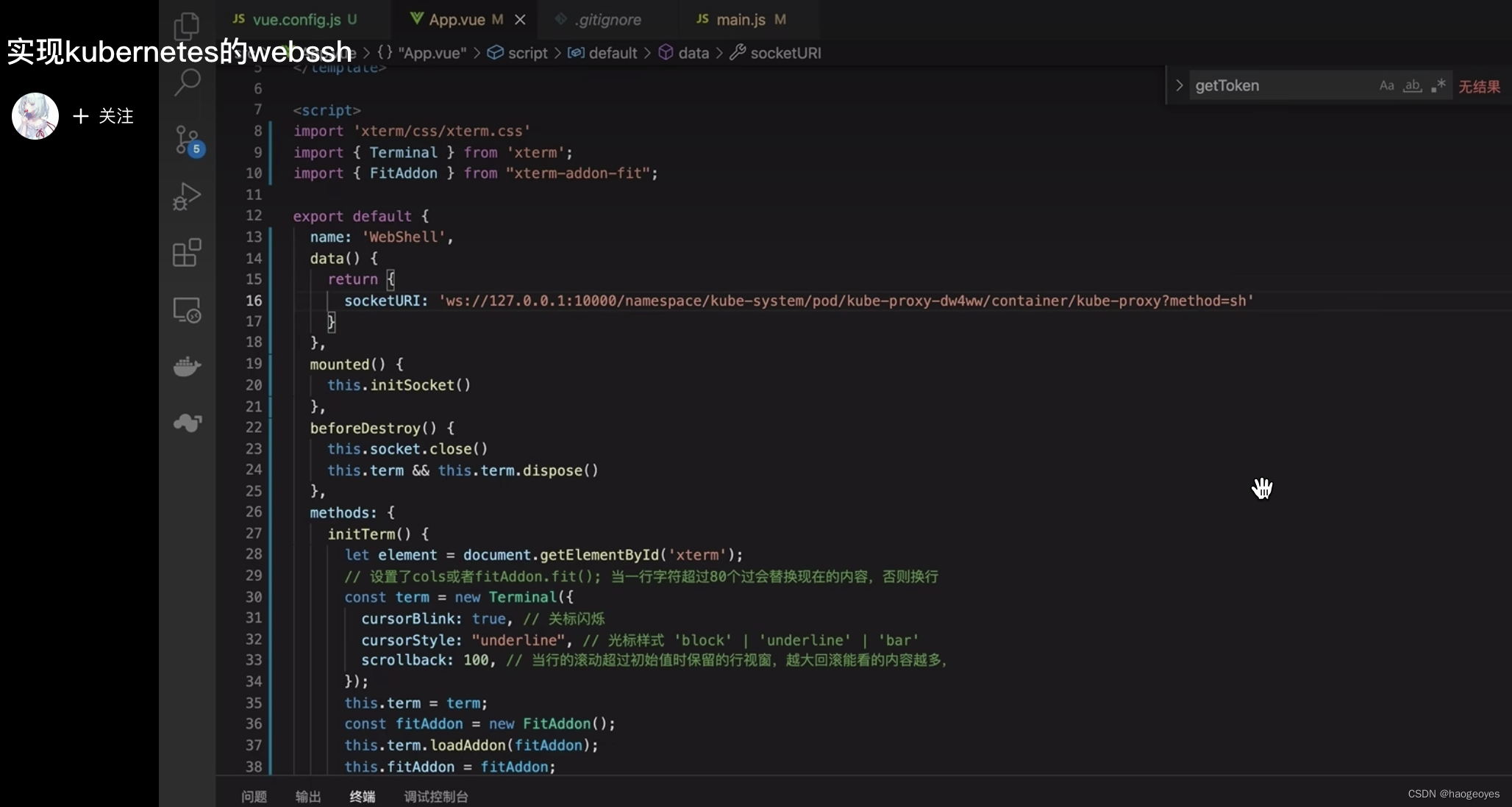Switch to the vue.config.js tab
Viewport: 1512px width, 807px height.
tap(296, 20)
